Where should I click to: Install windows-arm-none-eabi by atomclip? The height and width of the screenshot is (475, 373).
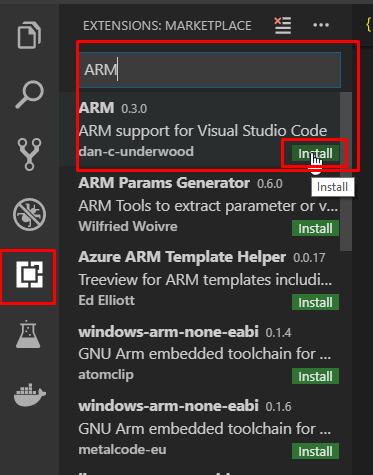coord(315,376)
